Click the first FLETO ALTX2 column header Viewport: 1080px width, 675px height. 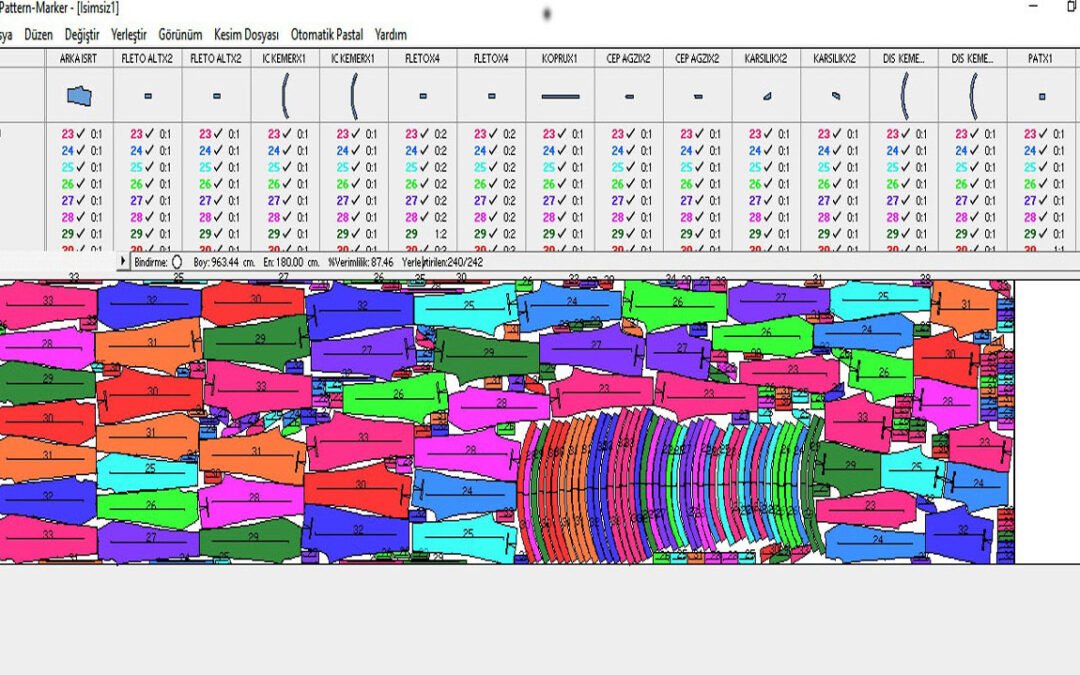(147, 59)
